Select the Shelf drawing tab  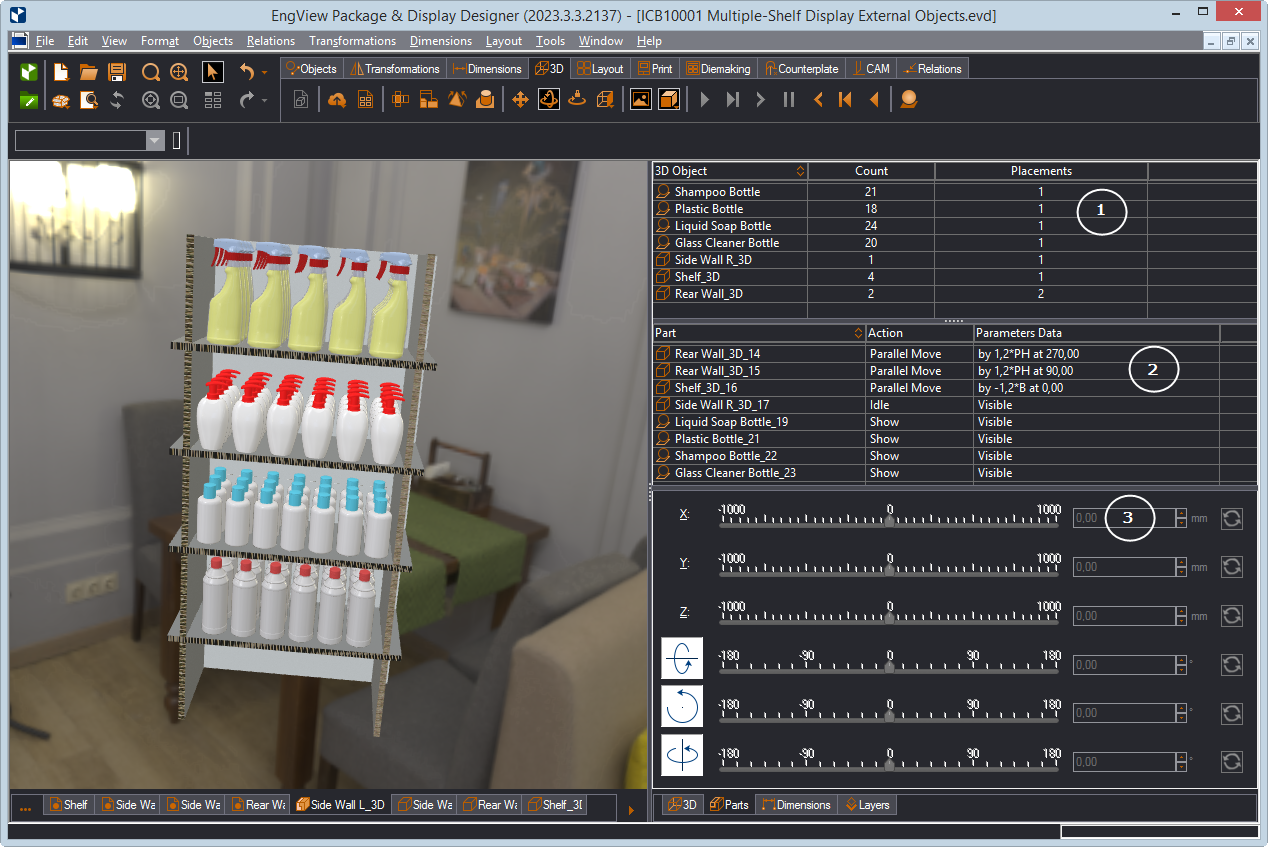tap(68, 804)
